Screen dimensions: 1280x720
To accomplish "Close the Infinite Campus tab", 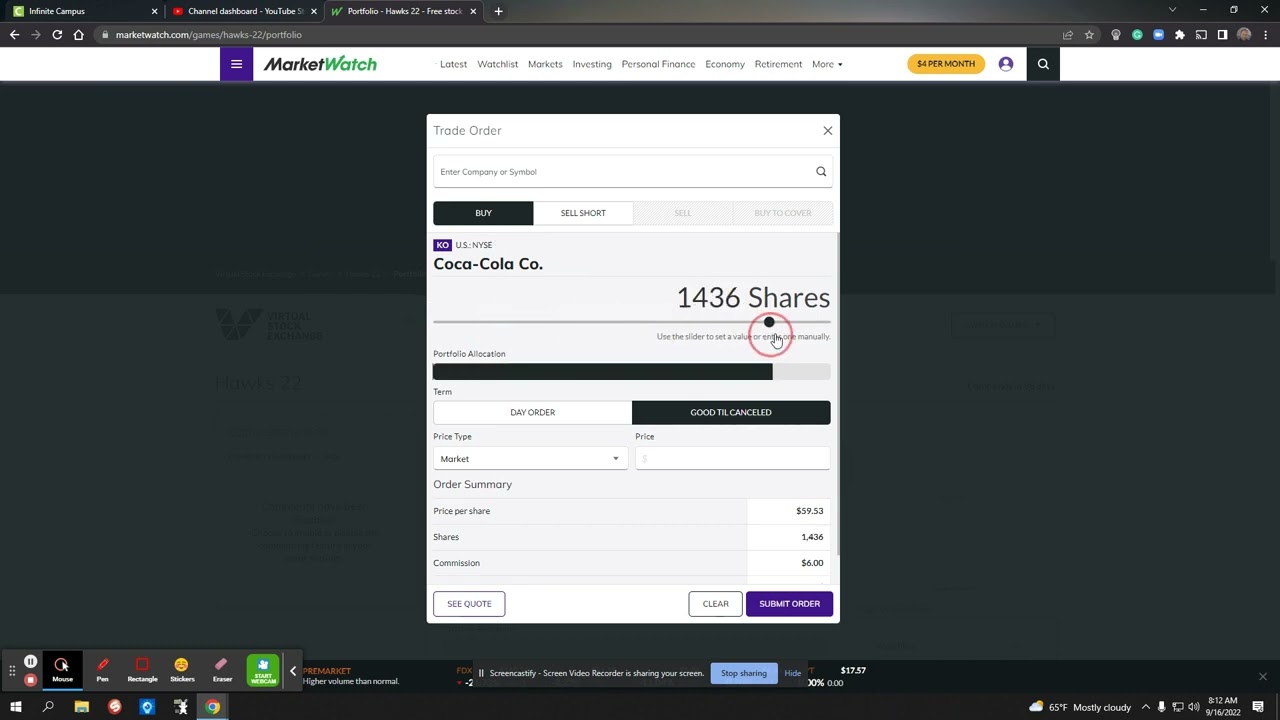I will [x=155, y=11].
